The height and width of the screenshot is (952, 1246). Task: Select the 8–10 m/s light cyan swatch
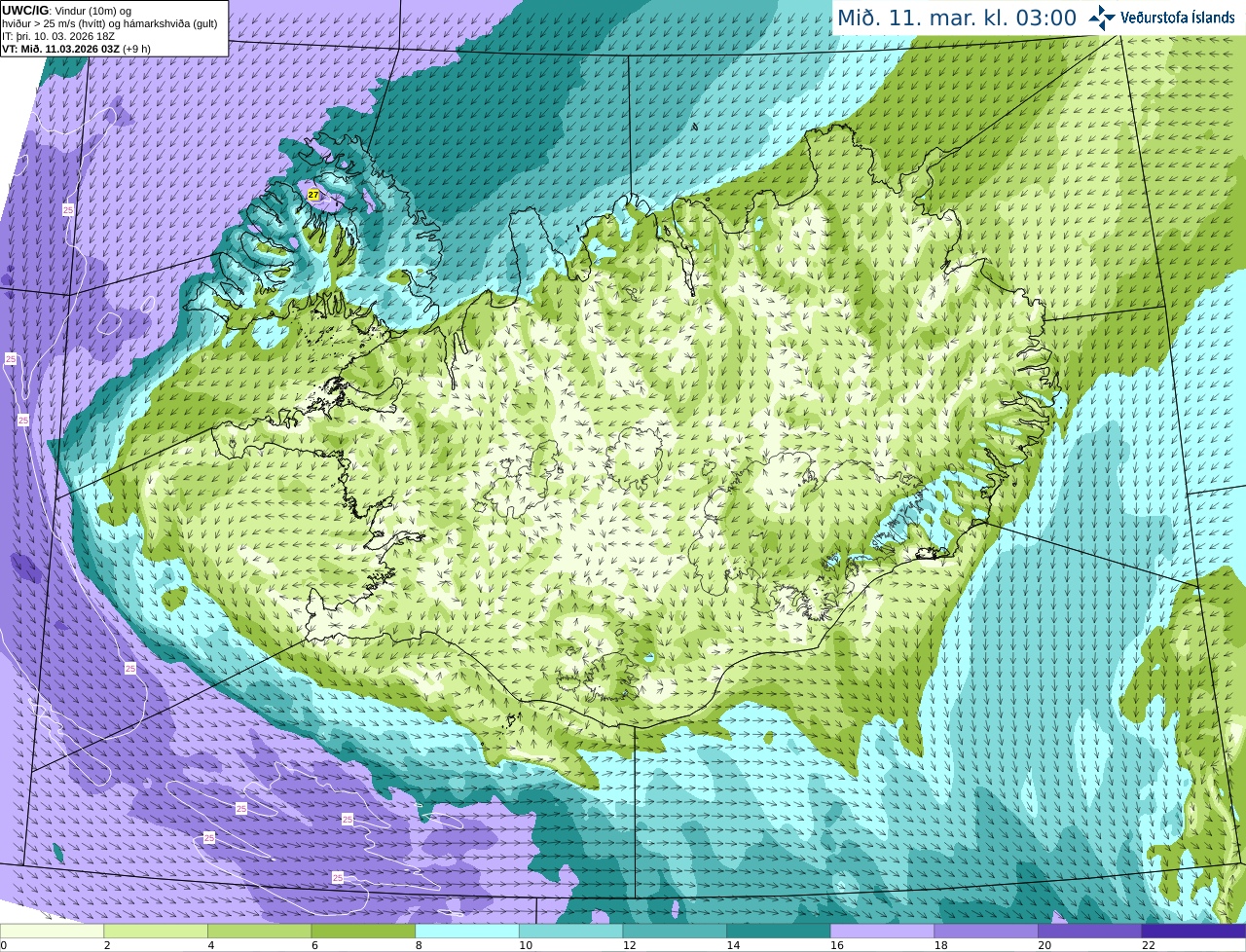(467, 931)
